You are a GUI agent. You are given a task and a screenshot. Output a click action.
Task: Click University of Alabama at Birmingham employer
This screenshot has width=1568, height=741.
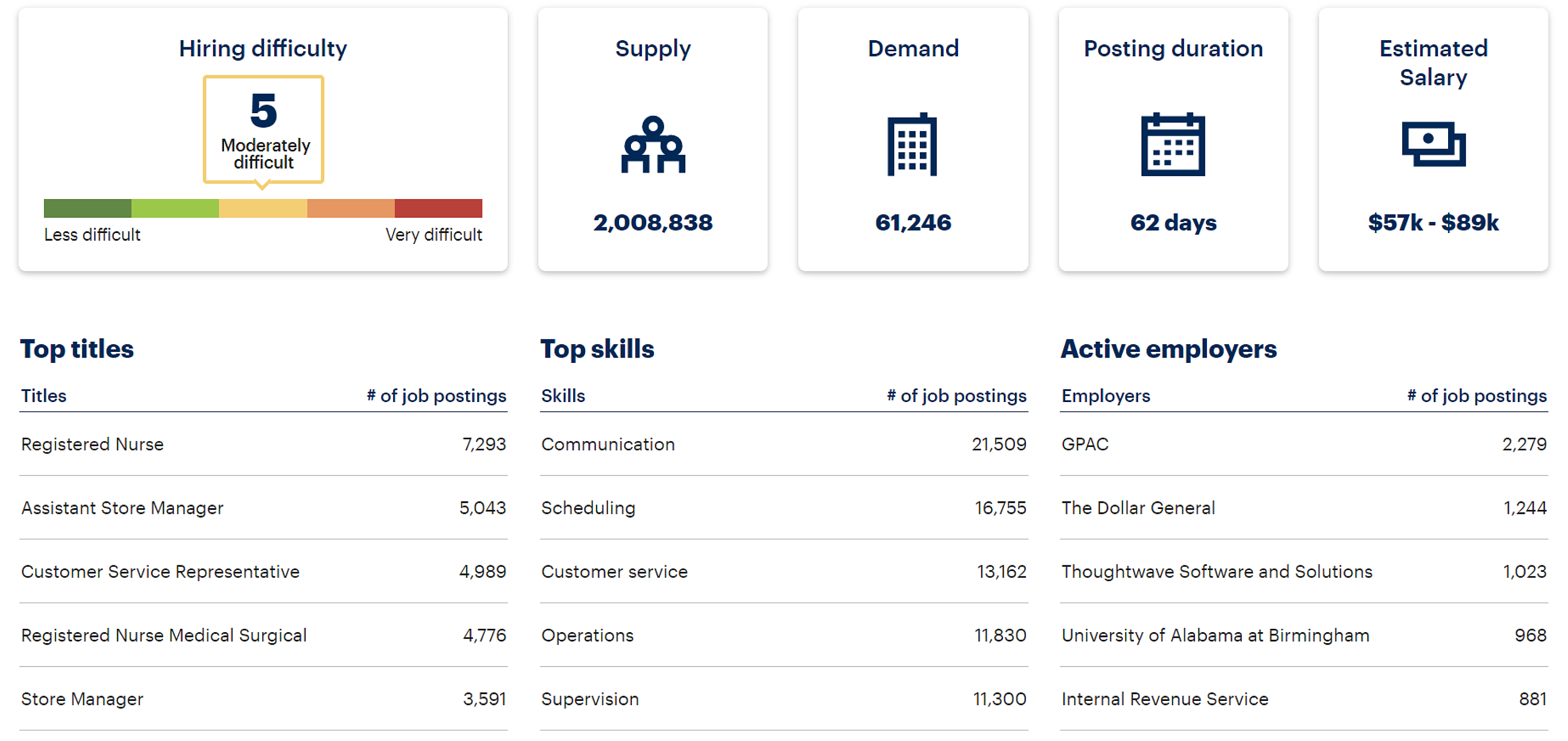[1215, 635]
